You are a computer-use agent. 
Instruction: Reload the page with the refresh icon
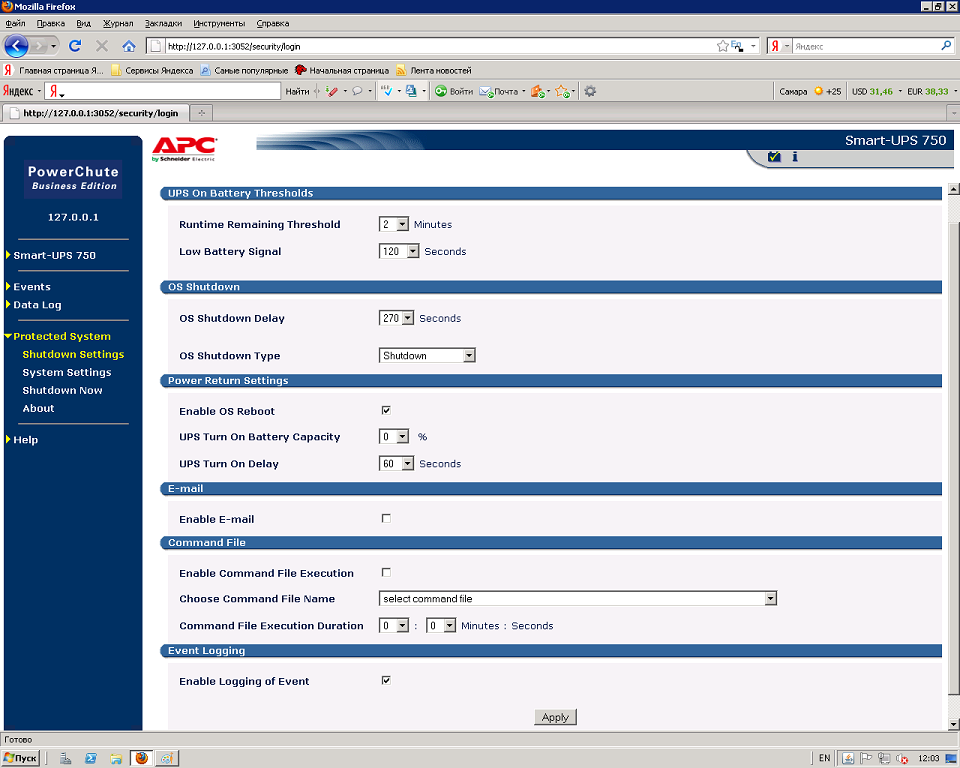coord(75,46)
